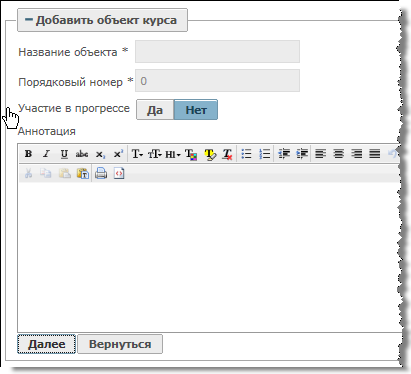
Task: Collapse the 'Добавить объект курса' section
Action: pos(102,20)
